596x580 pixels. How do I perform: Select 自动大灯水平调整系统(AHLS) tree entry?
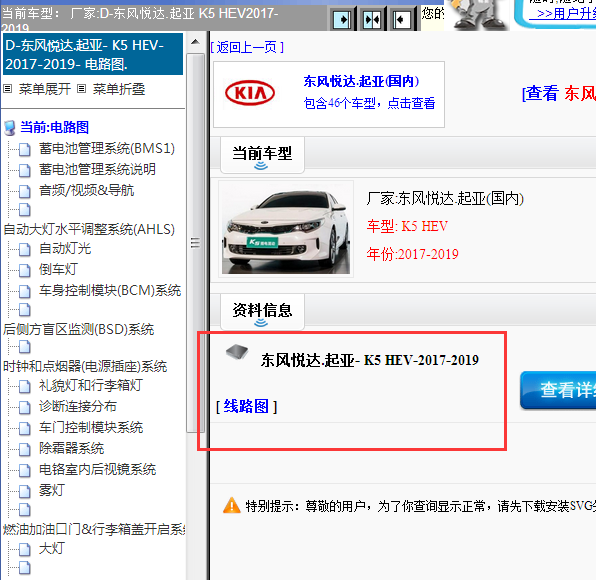coord(89,229)
